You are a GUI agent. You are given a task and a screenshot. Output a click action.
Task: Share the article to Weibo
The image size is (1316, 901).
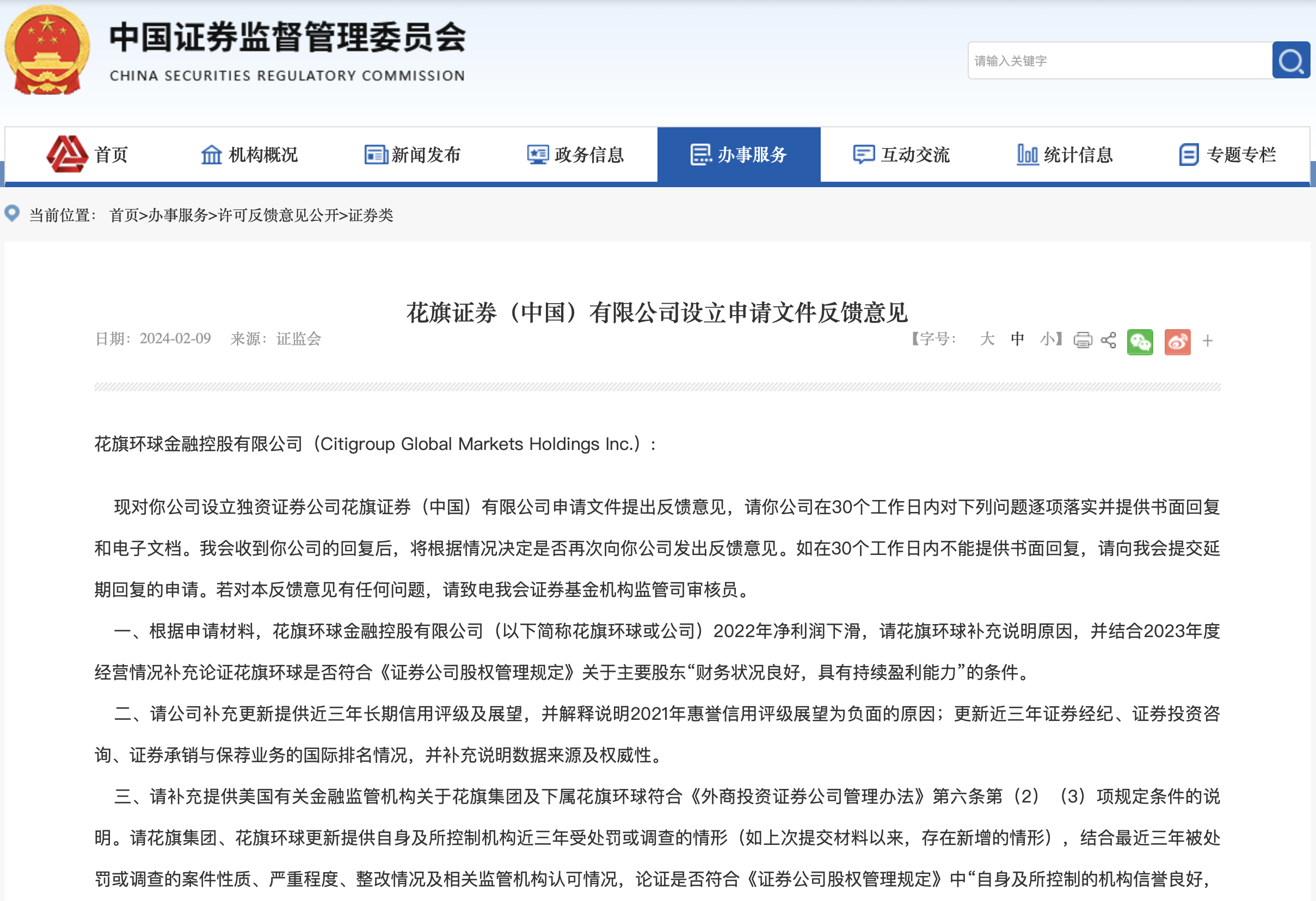click(x=1177, y=341)
